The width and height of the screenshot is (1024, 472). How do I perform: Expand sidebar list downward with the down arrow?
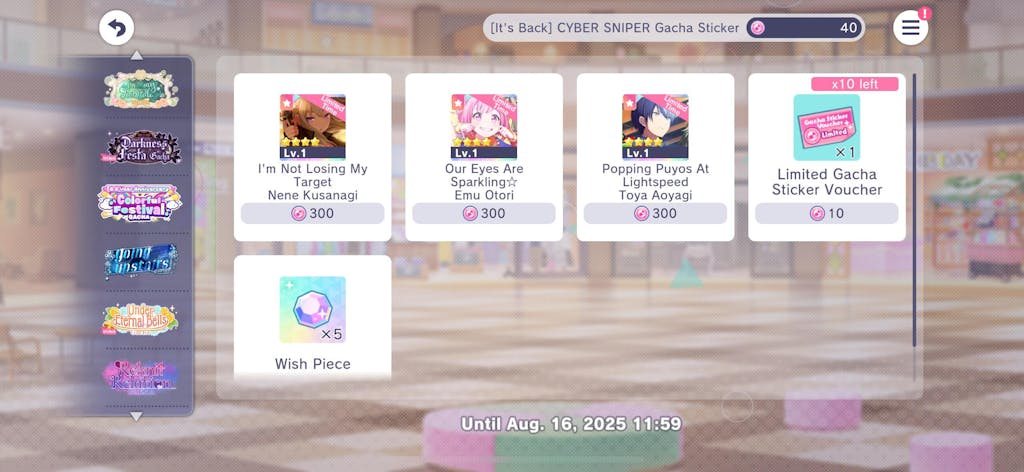click(x=136, y=416)
